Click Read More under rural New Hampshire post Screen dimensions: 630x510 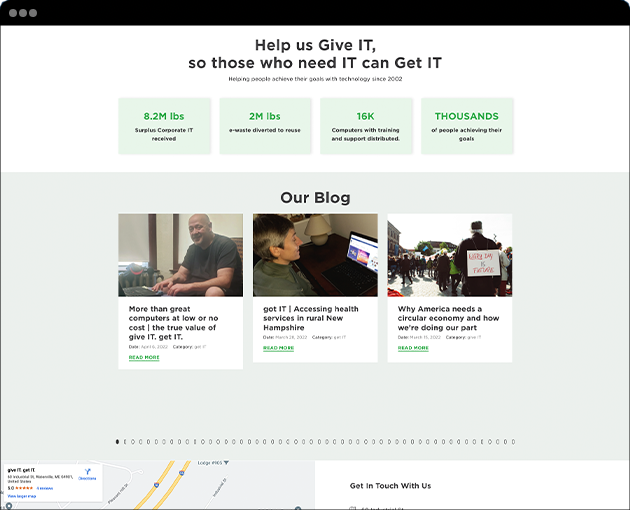tap(278, 348)
